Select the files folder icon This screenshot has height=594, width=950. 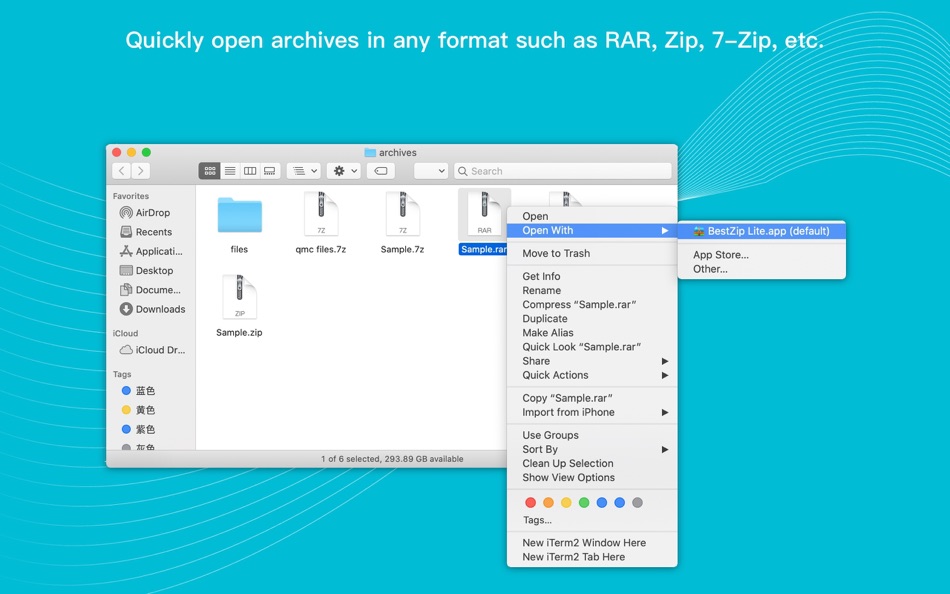coord(239,216)
